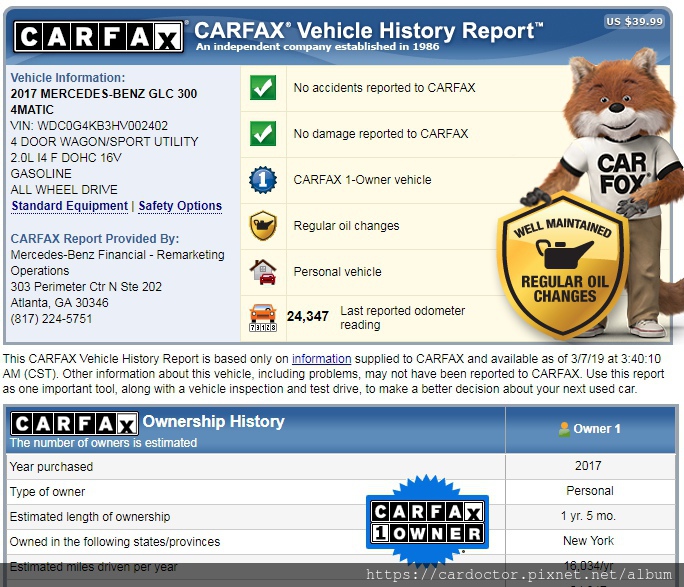The height and width of the screenshot is (587, 684).
Task: Select 'No accidents reported to CARFAX' text
Action: pos(384,88)
